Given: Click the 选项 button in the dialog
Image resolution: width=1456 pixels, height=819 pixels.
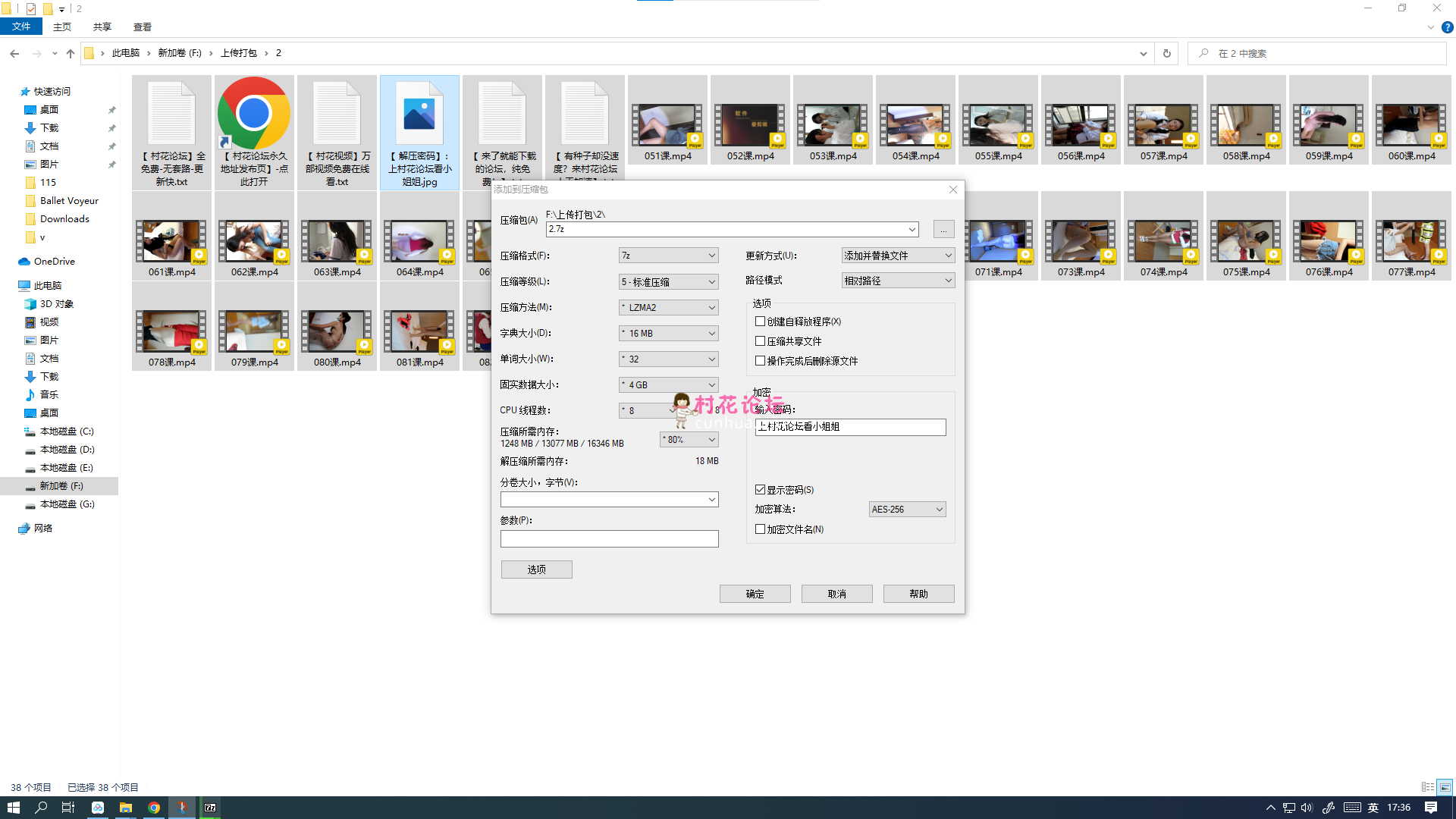Looking at the screenshot, I should coord(536,569).
